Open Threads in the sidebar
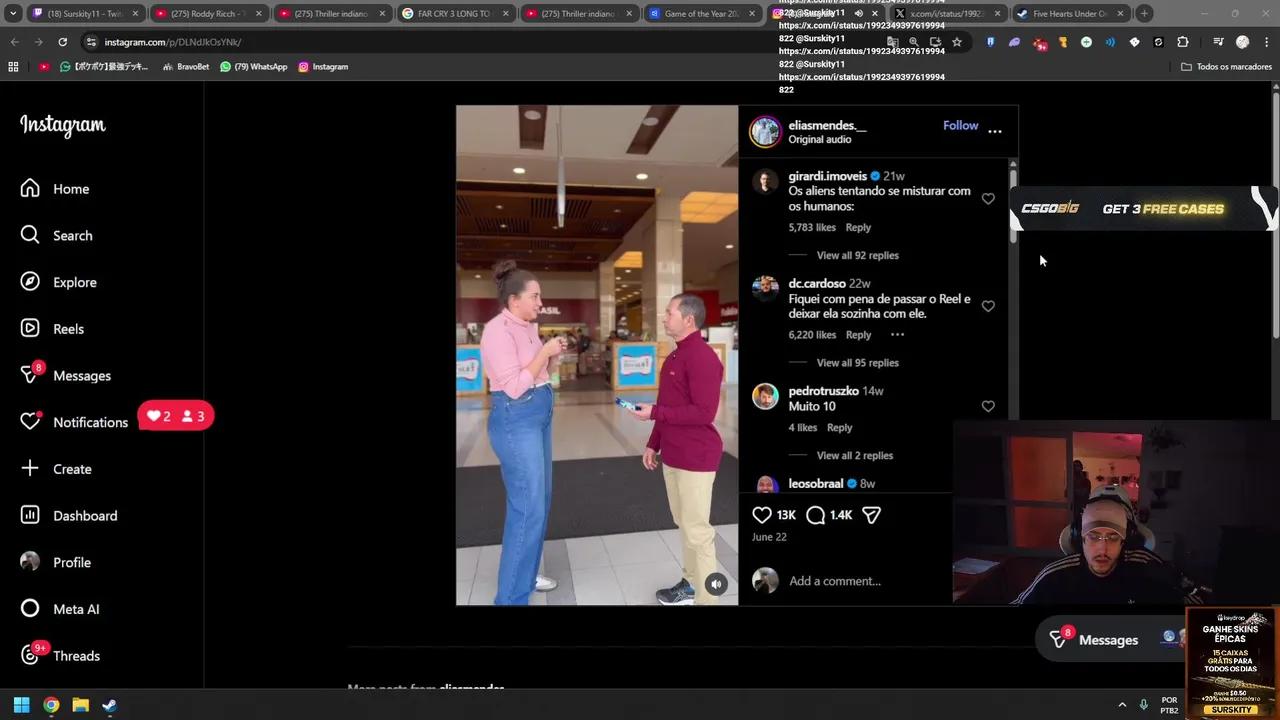 tap(61, 656)
